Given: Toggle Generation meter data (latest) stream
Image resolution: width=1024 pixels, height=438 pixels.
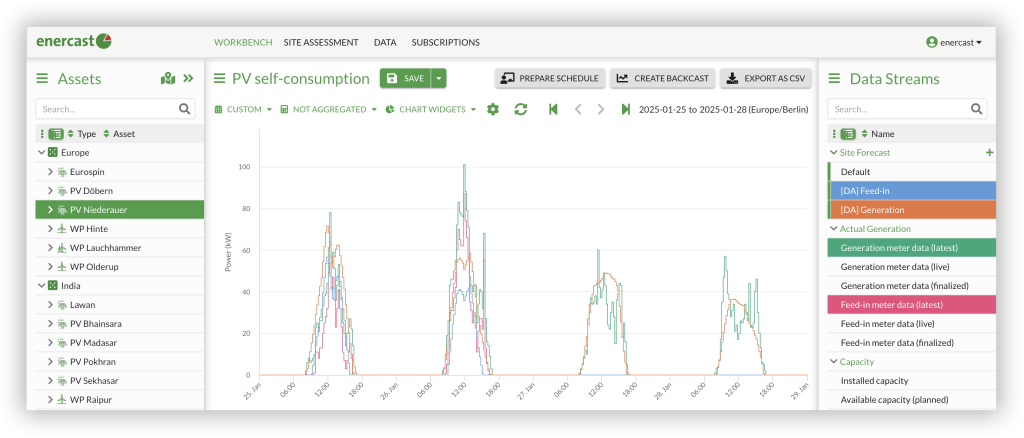Looking at the screenshot, I should (x=912, y=247).
